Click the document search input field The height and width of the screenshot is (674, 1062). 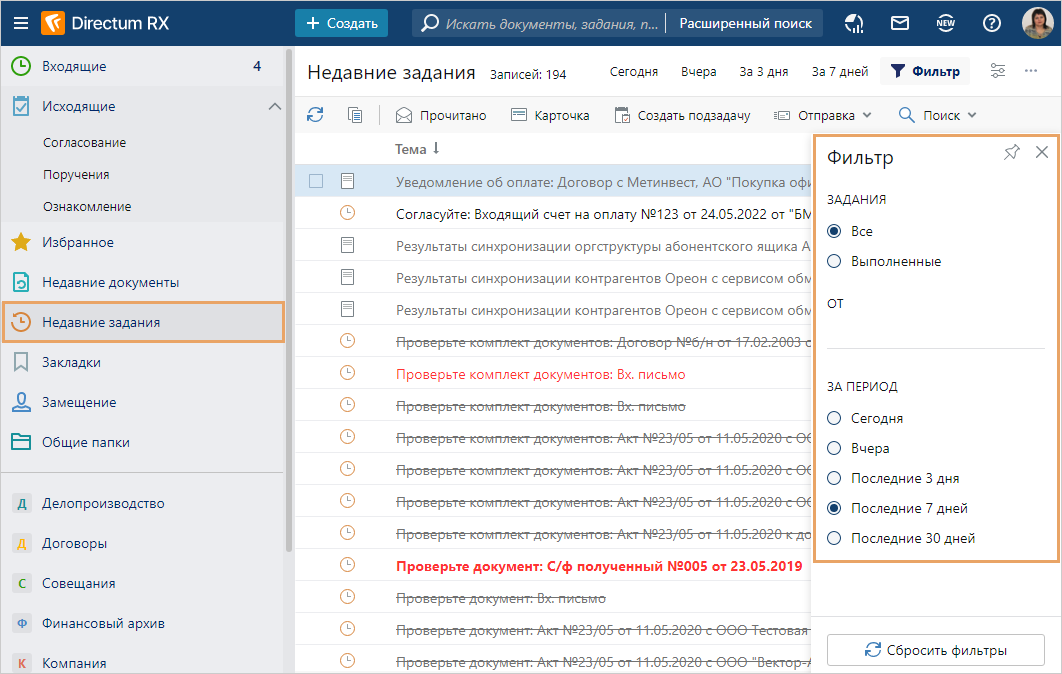tap(552, 23)
